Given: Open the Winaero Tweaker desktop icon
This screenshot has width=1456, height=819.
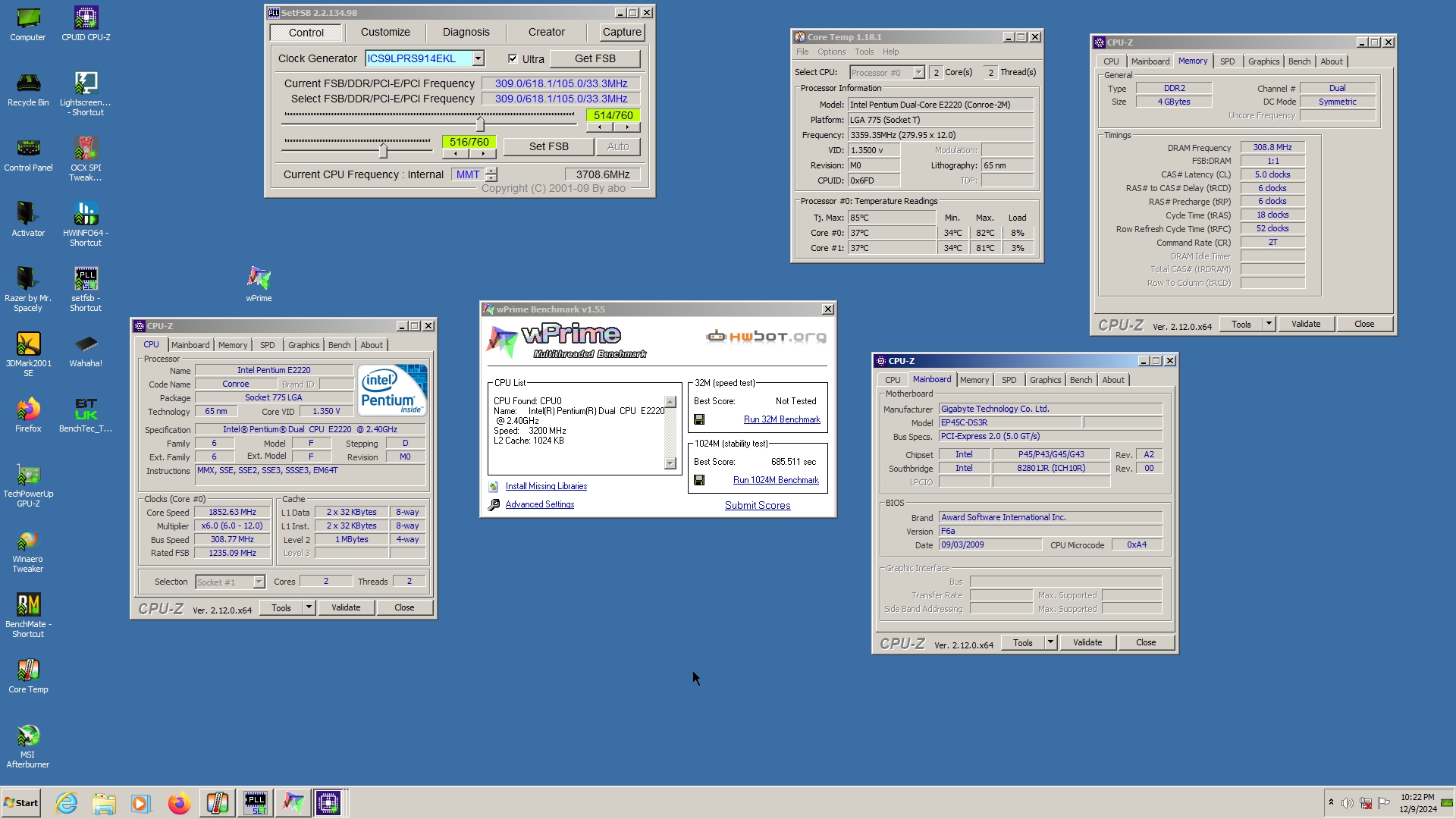Looking at the screenshot, I should pyautogui.click(x=28, y=550).
